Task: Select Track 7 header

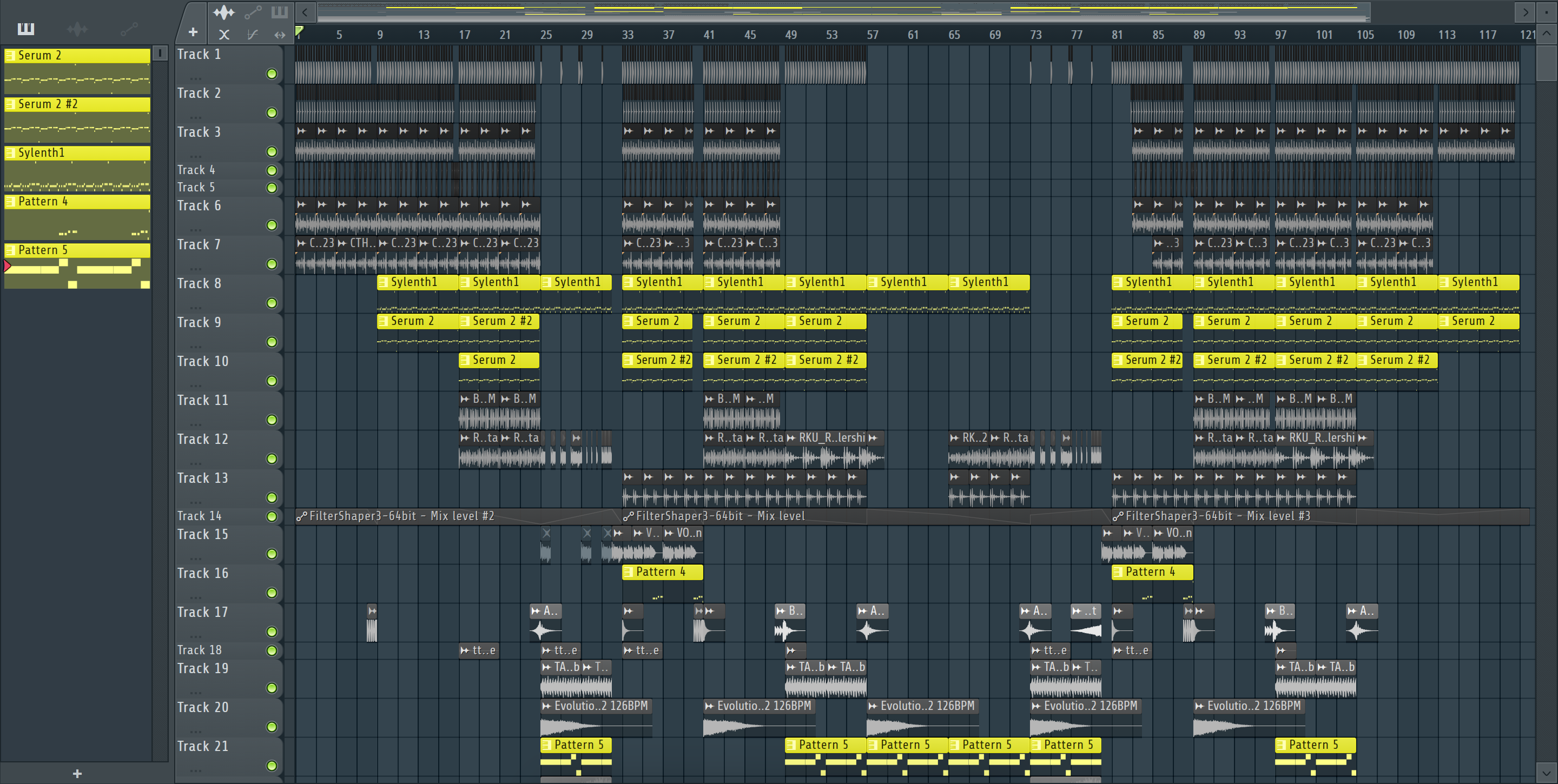Action: tap(229, 255)
